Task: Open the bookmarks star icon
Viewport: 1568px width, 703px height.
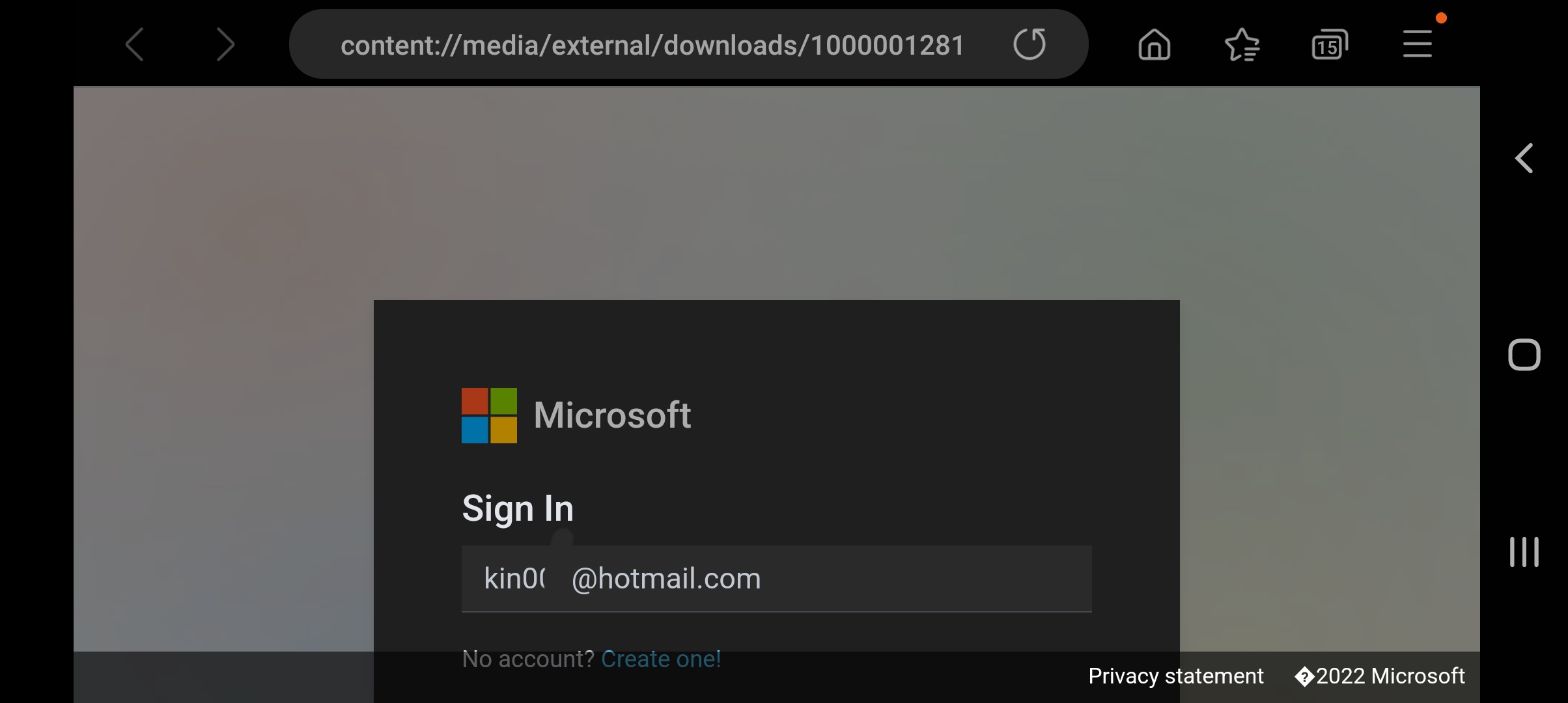Action: pyautogui.click(x=1242, y=44)
